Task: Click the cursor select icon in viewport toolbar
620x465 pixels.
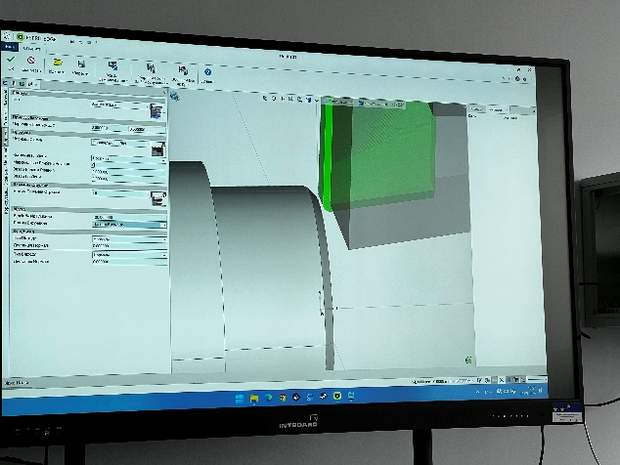Action: [265, 98]
